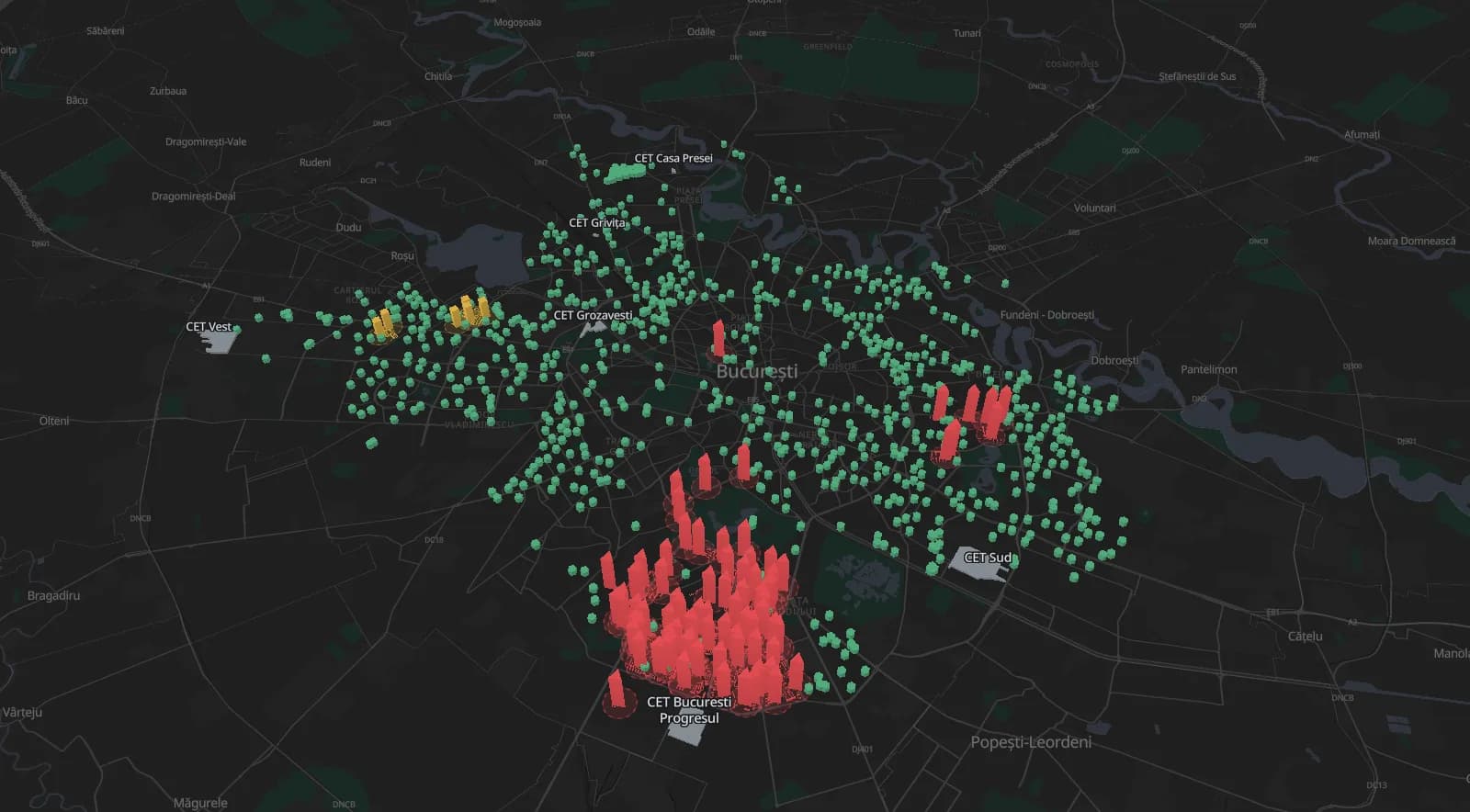Click the CET București Progresul label
The image size is (1470, 812).
pyautogui.click(x=689, y=709)
